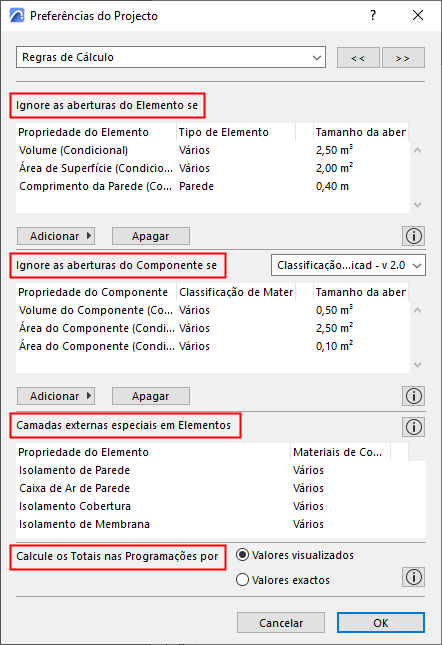The height and width of the screenshot is (645, 442).
Task: Click 2,50 m³ value in Element table
Action: tap(334, 150)
